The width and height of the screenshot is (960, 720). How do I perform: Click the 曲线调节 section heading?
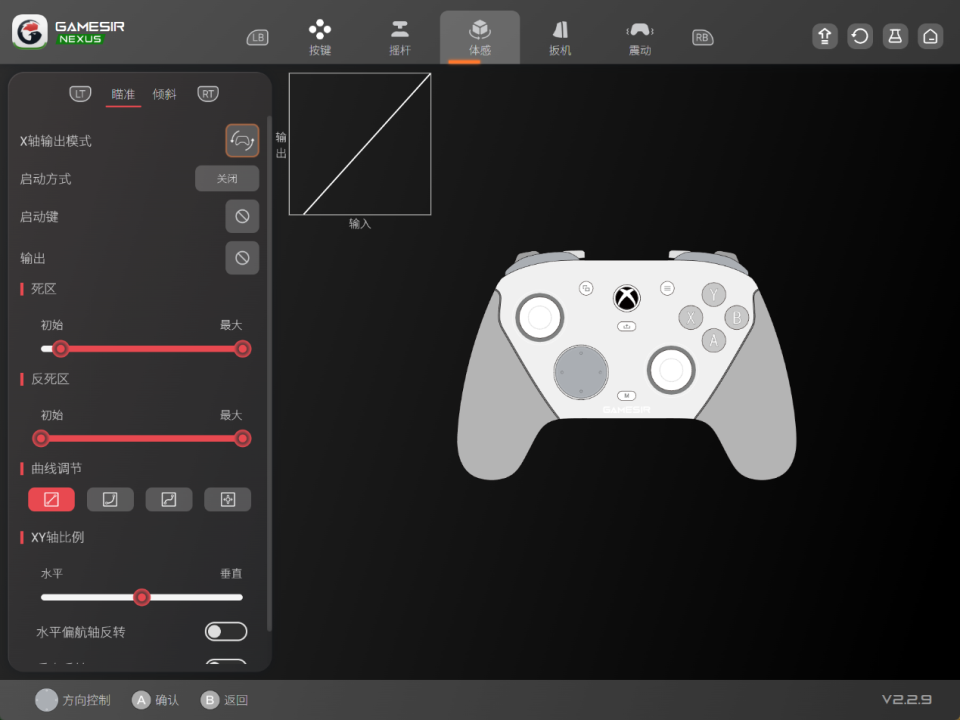coord(56,468)
